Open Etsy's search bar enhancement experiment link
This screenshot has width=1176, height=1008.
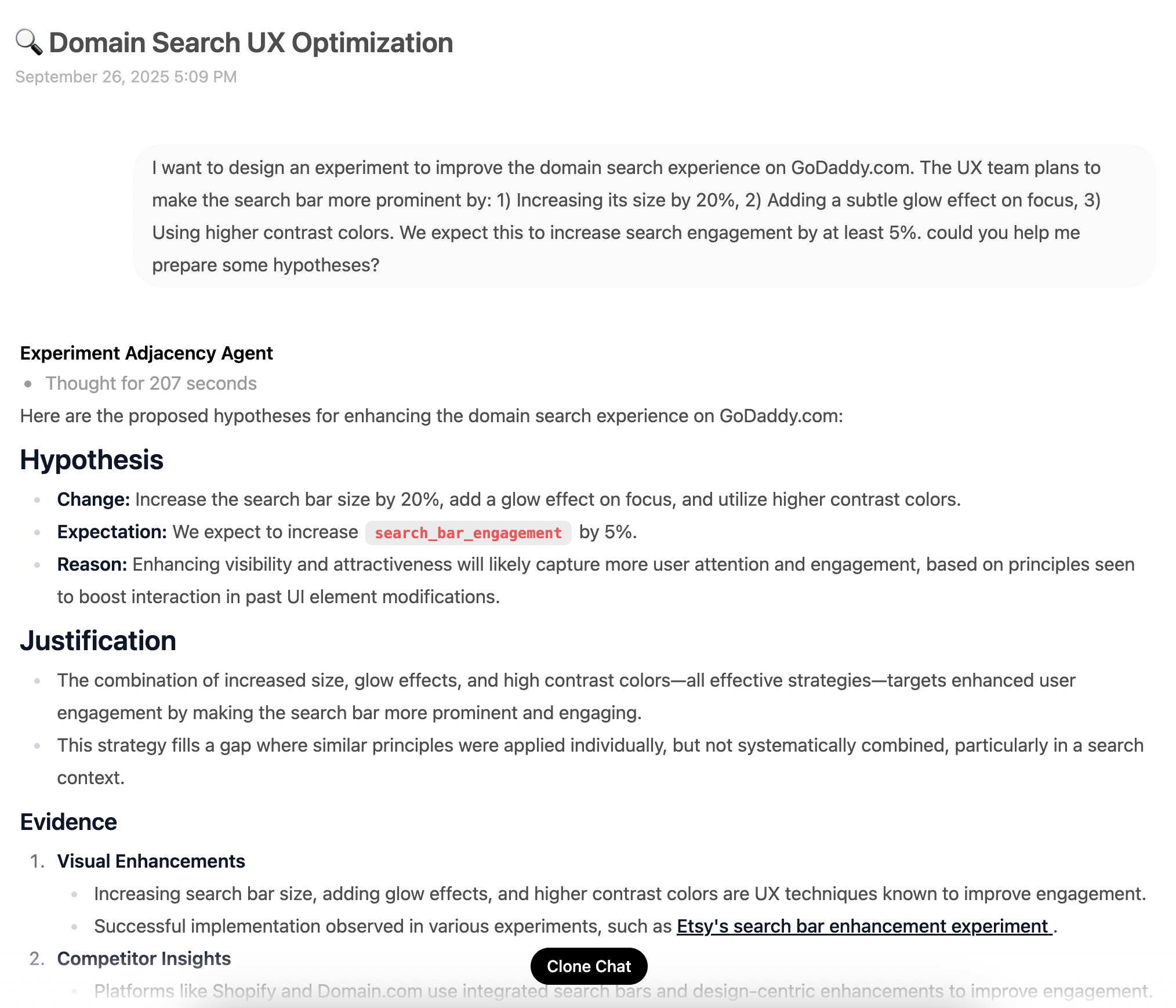pyautogui.click(x=863, y=926)
